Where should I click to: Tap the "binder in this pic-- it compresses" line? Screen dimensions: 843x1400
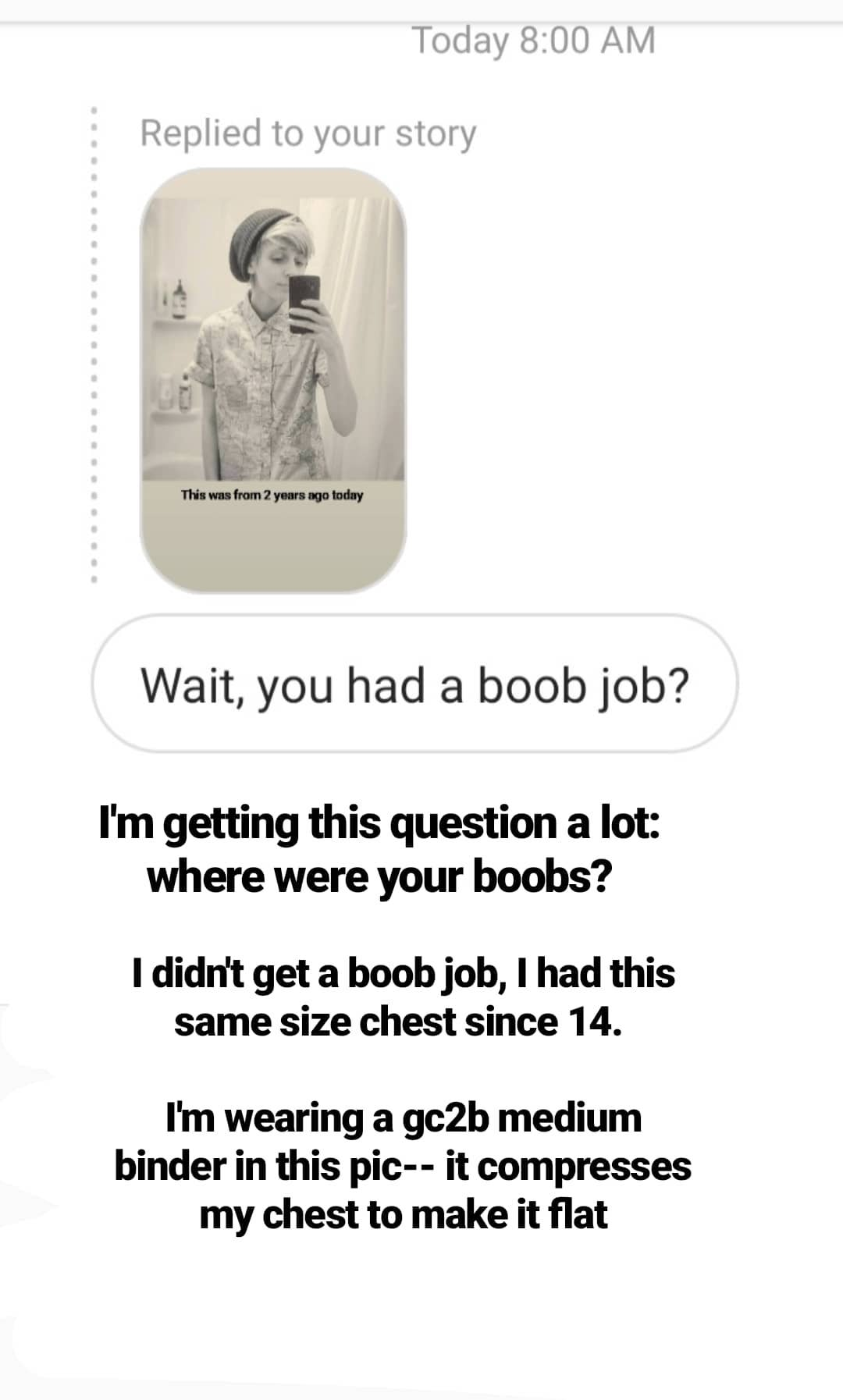[x=403, y=1167]
